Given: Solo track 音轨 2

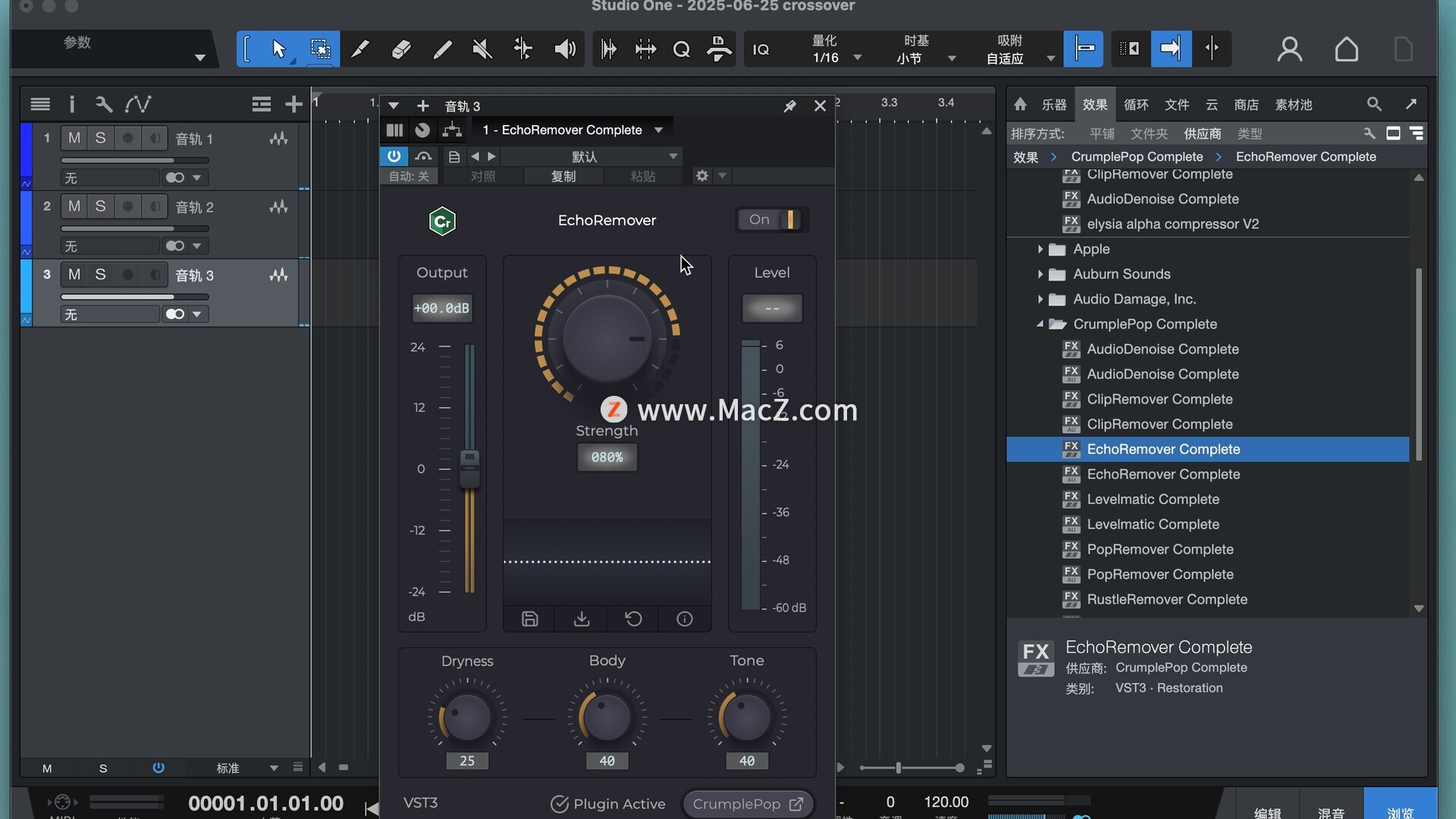Looking at the screenshot, I should [100, 206].
